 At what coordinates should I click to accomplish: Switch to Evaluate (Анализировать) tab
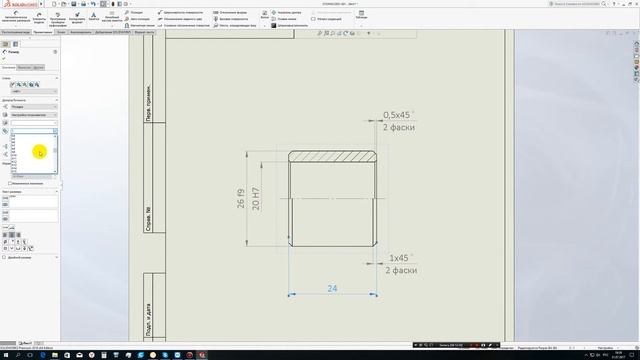(x=80, y=32)
